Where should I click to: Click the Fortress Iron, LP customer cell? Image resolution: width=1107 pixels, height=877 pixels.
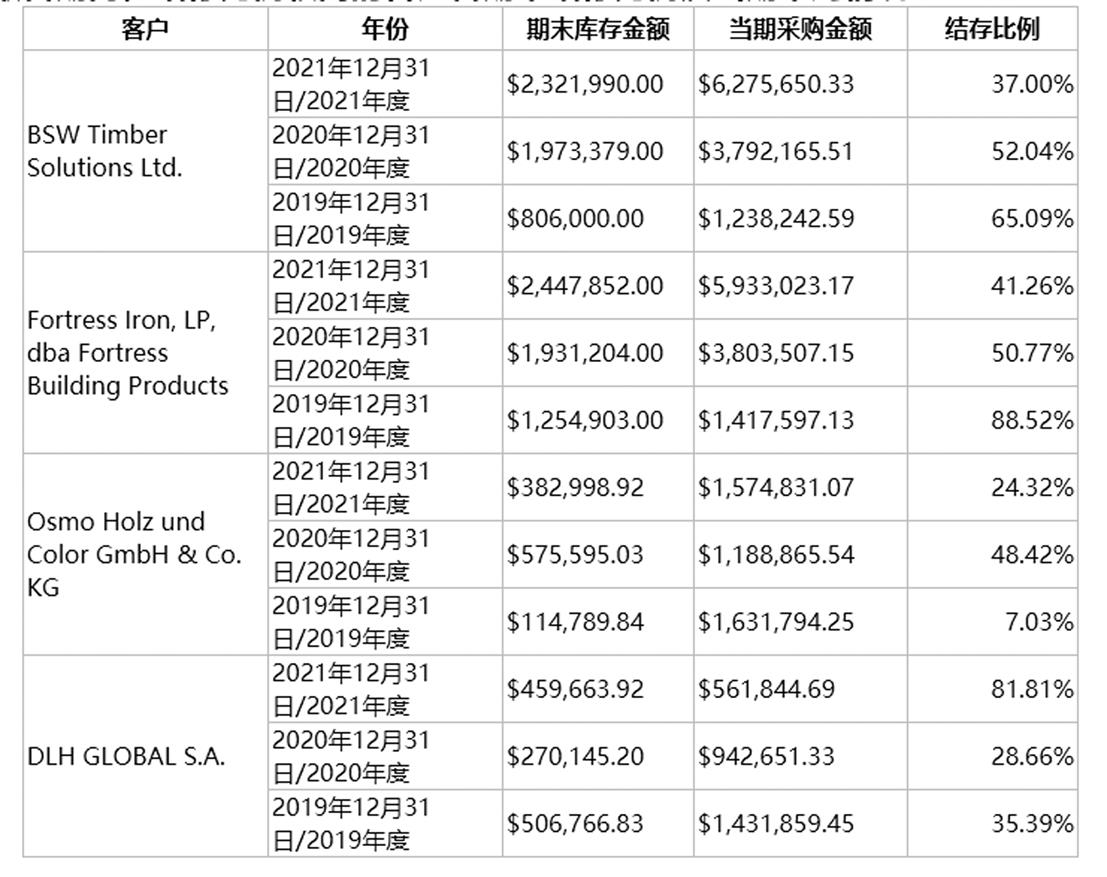coord(127,353)
